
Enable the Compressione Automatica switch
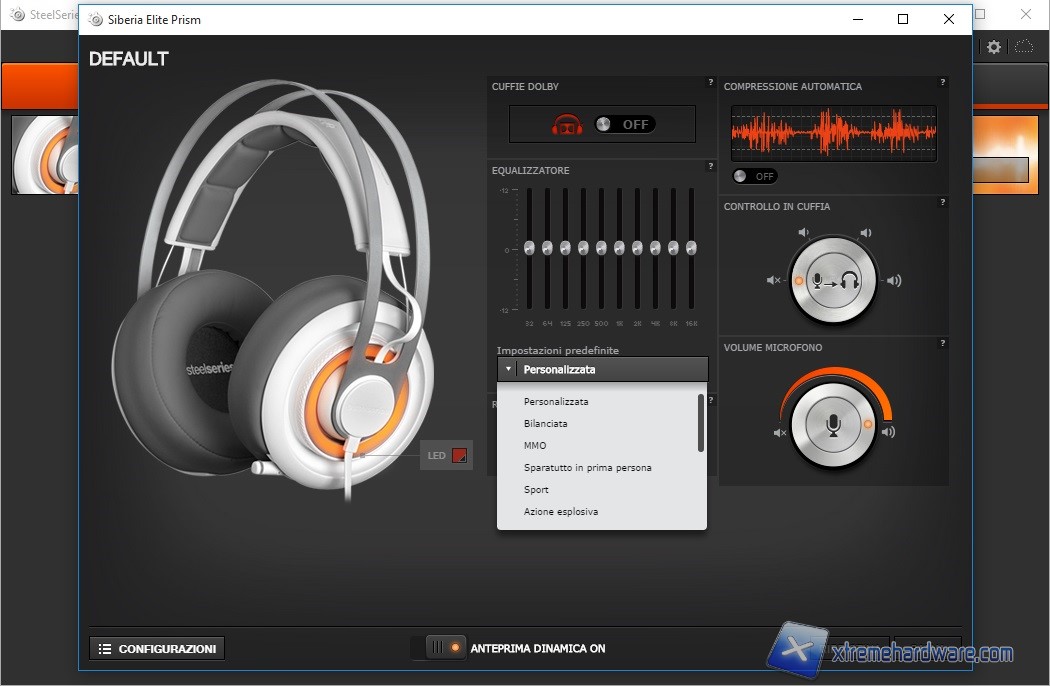(754, 176)
